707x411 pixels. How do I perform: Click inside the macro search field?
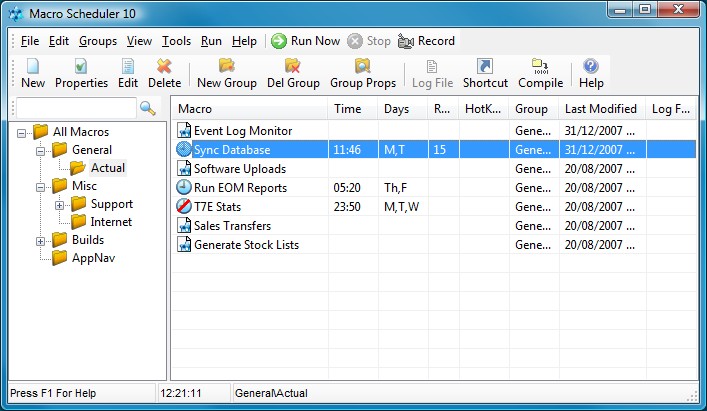point(76,108)
